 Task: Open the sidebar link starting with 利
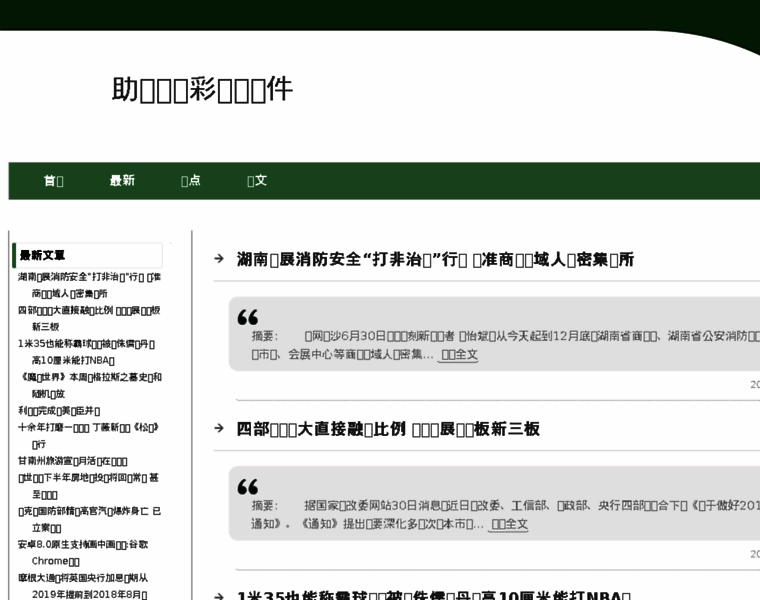pos(59,411)
